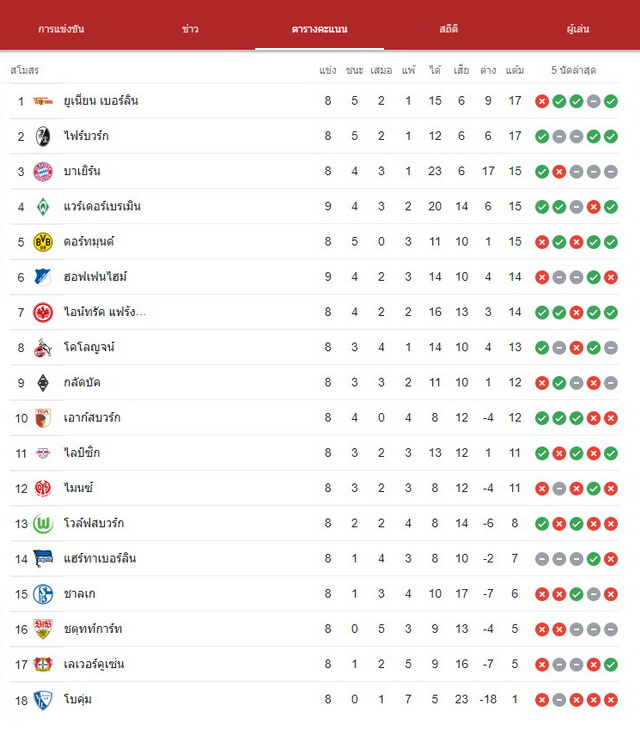
Task: Click the Hoffenheim blue crest icon
Action: (x=43, y=277)
